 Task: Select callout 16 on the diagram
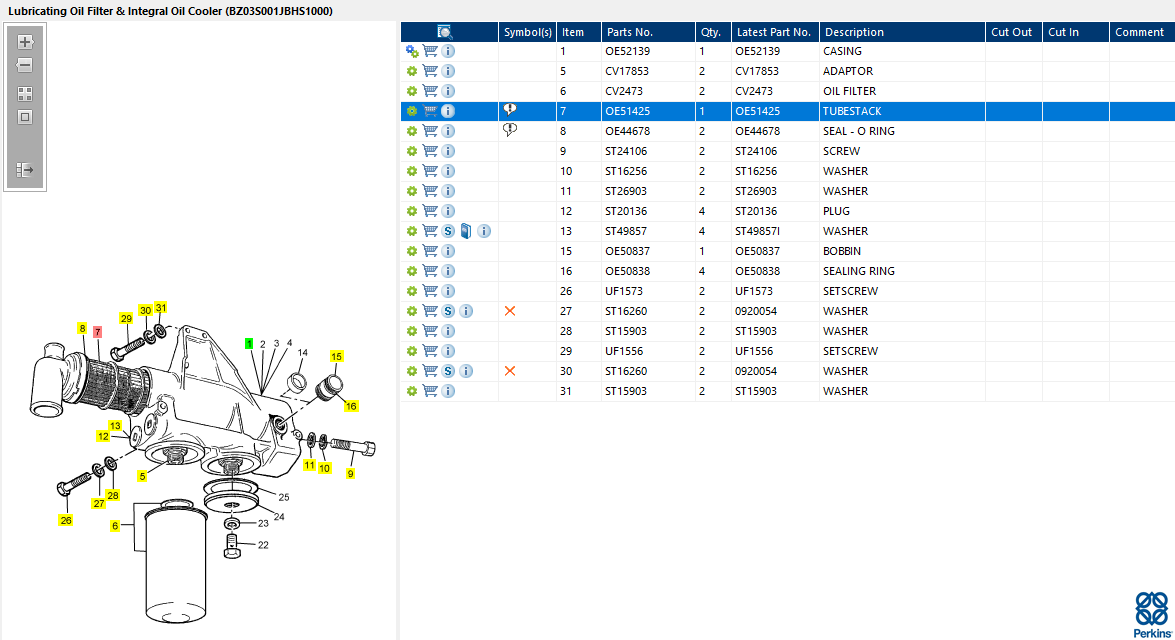coord(351,406)
